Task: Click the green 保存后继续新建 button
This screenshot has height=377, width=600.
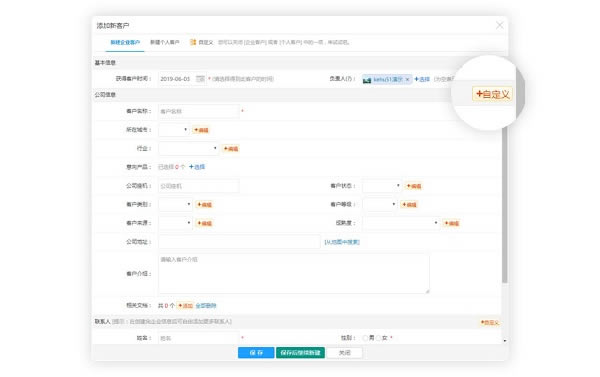Action: coord(300,353)
